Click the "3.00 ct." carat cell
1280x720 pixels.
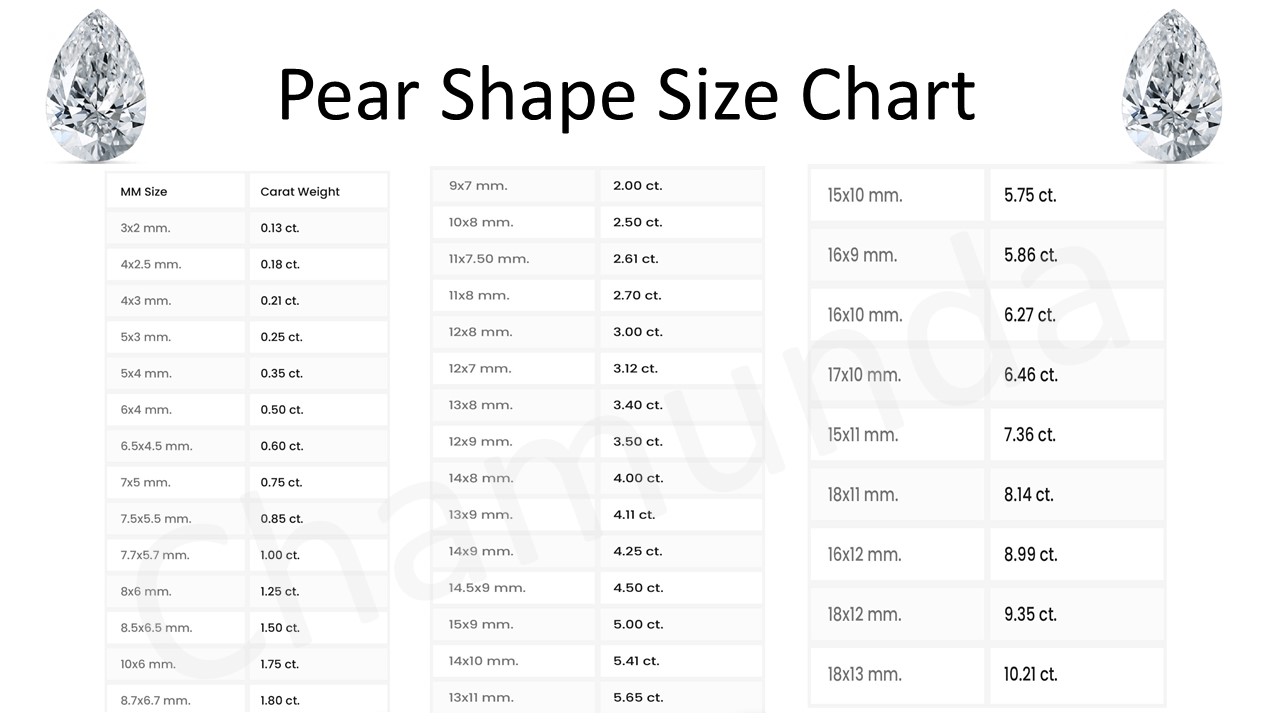click(x=638, y=332)
